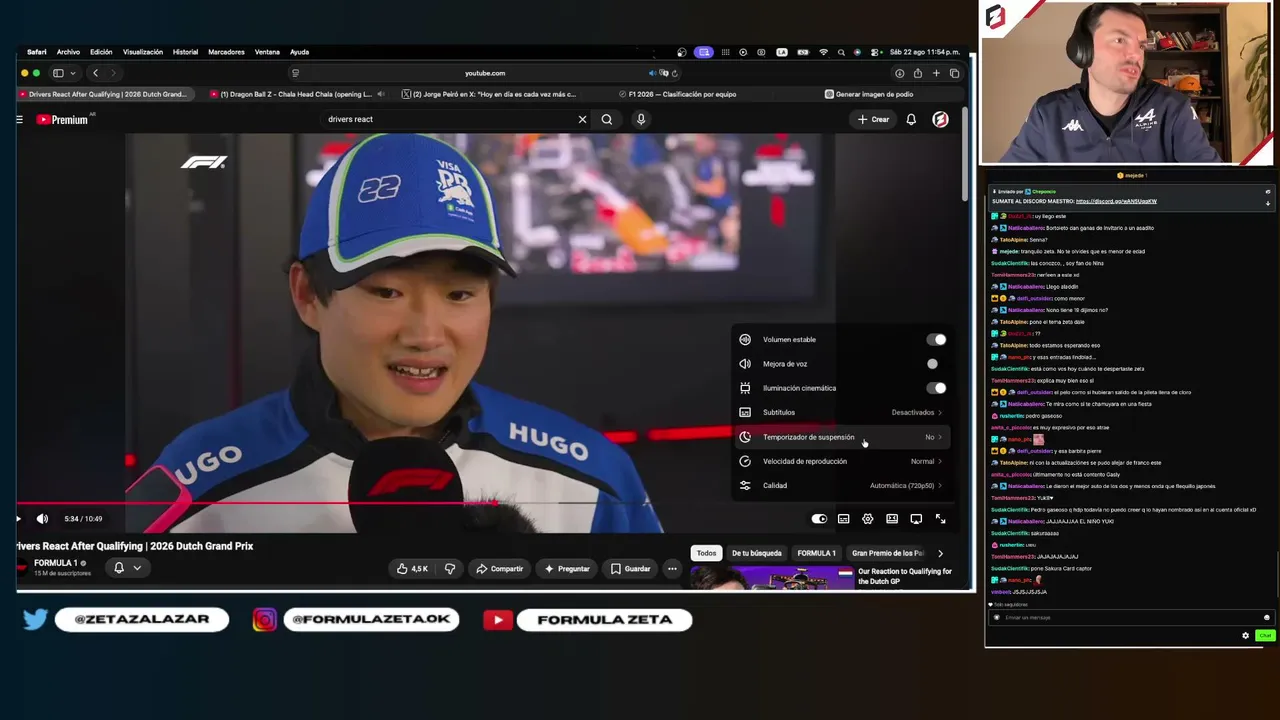Send message with green Chat button
1280x720 pixels.
coord(1265,636)
